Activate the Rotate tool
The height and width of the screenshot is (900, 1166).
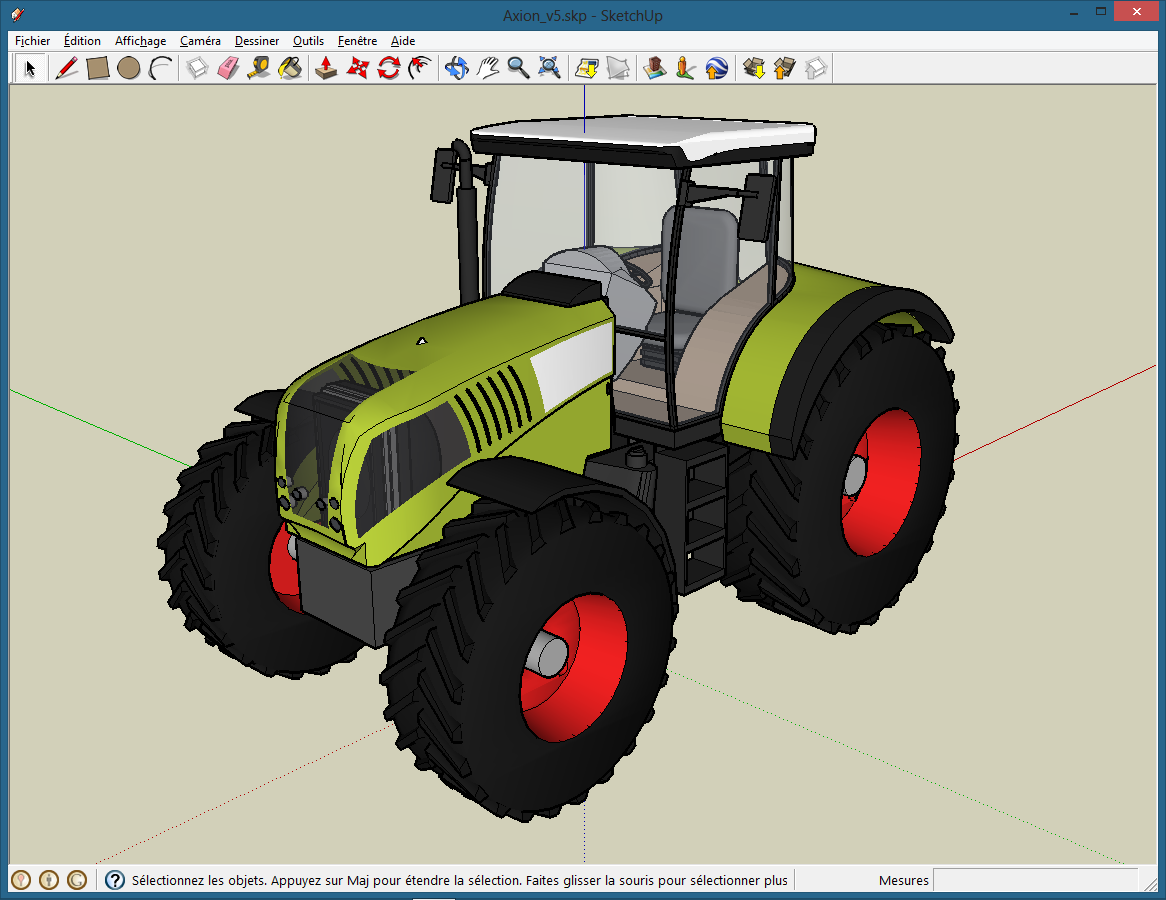coord(388,68)
